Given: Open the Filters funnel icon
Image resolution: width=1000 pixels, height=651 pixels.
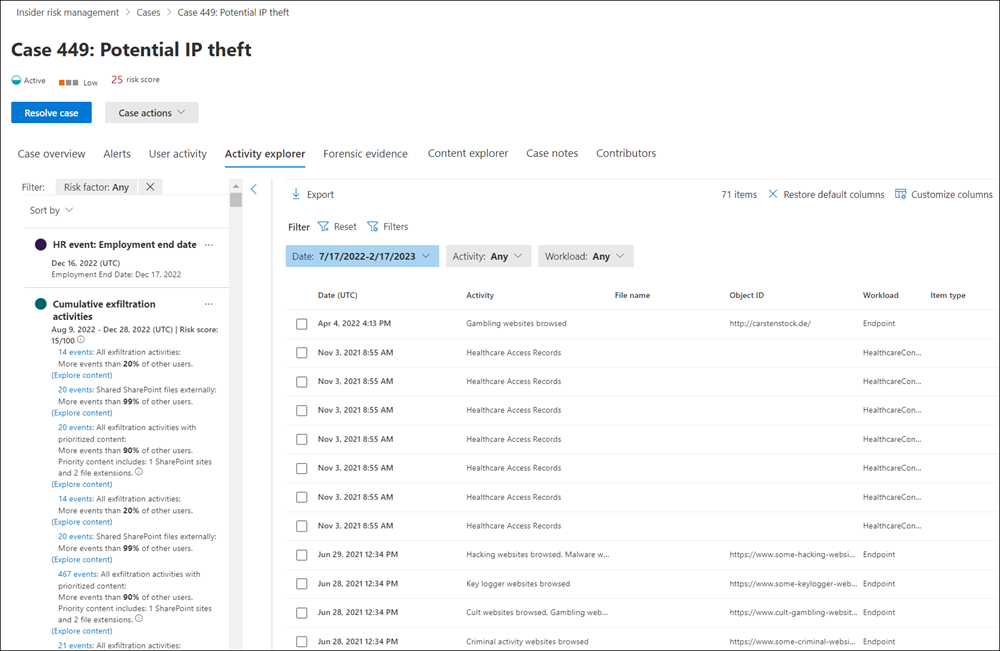Looking at the screenshot, I should 372,226.
